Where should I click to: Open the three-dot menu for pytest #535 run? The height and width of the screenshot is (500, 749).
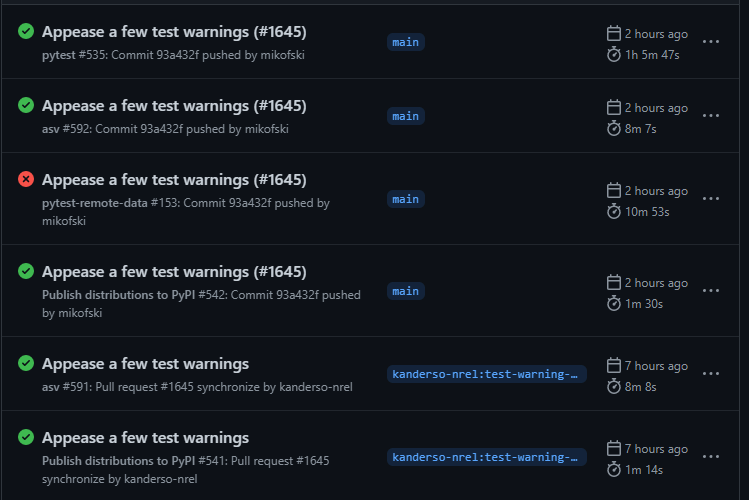pyautogui.click(x=711, y=42)
